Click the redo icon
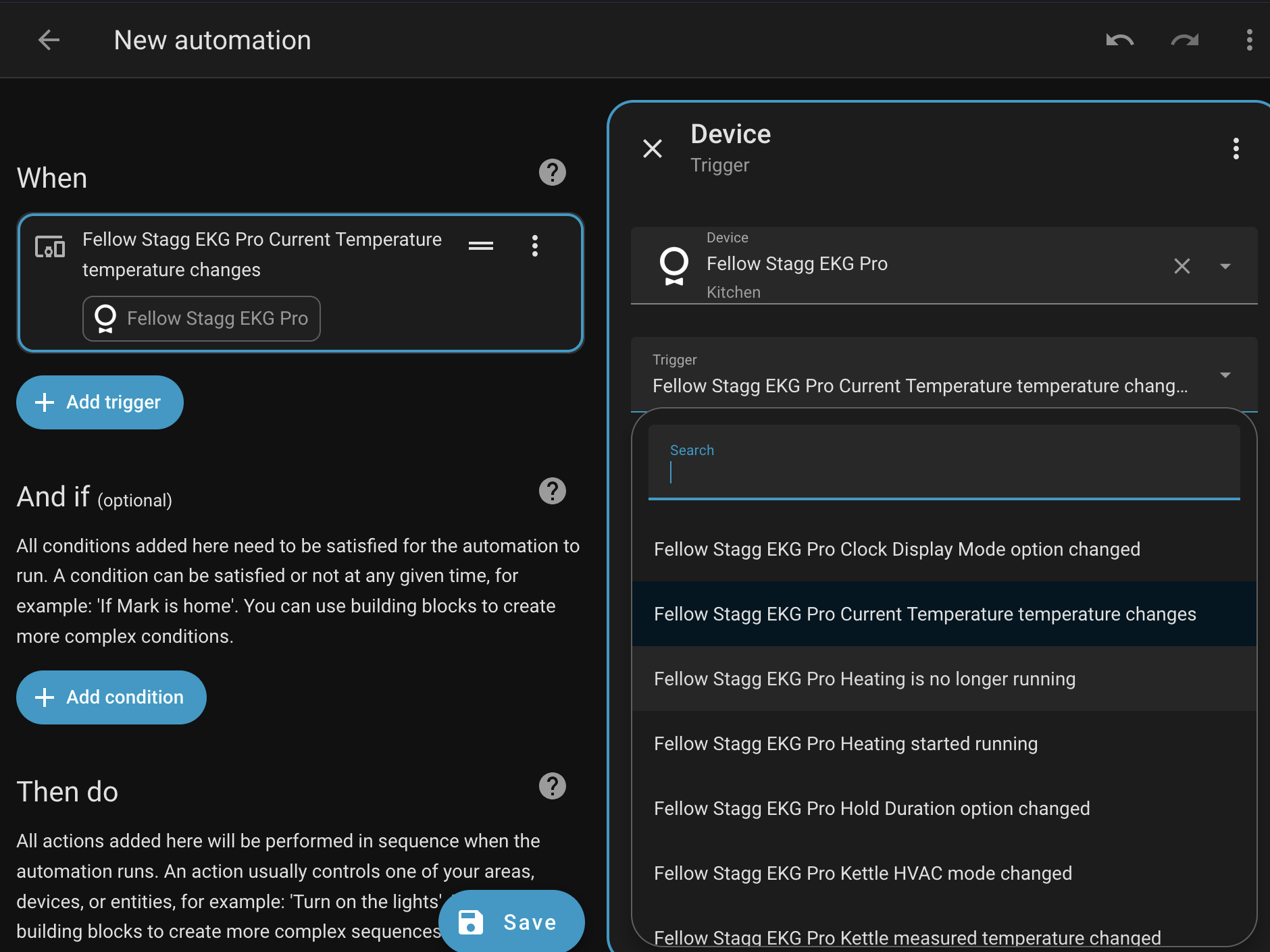1270x952 pixels. point(1184,41)
